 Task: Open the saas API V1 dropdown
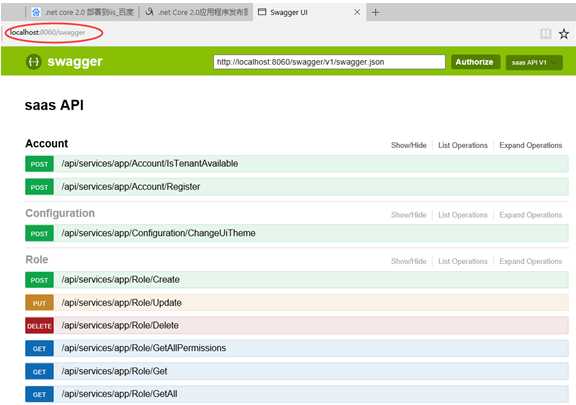click(x=534, y=62)
